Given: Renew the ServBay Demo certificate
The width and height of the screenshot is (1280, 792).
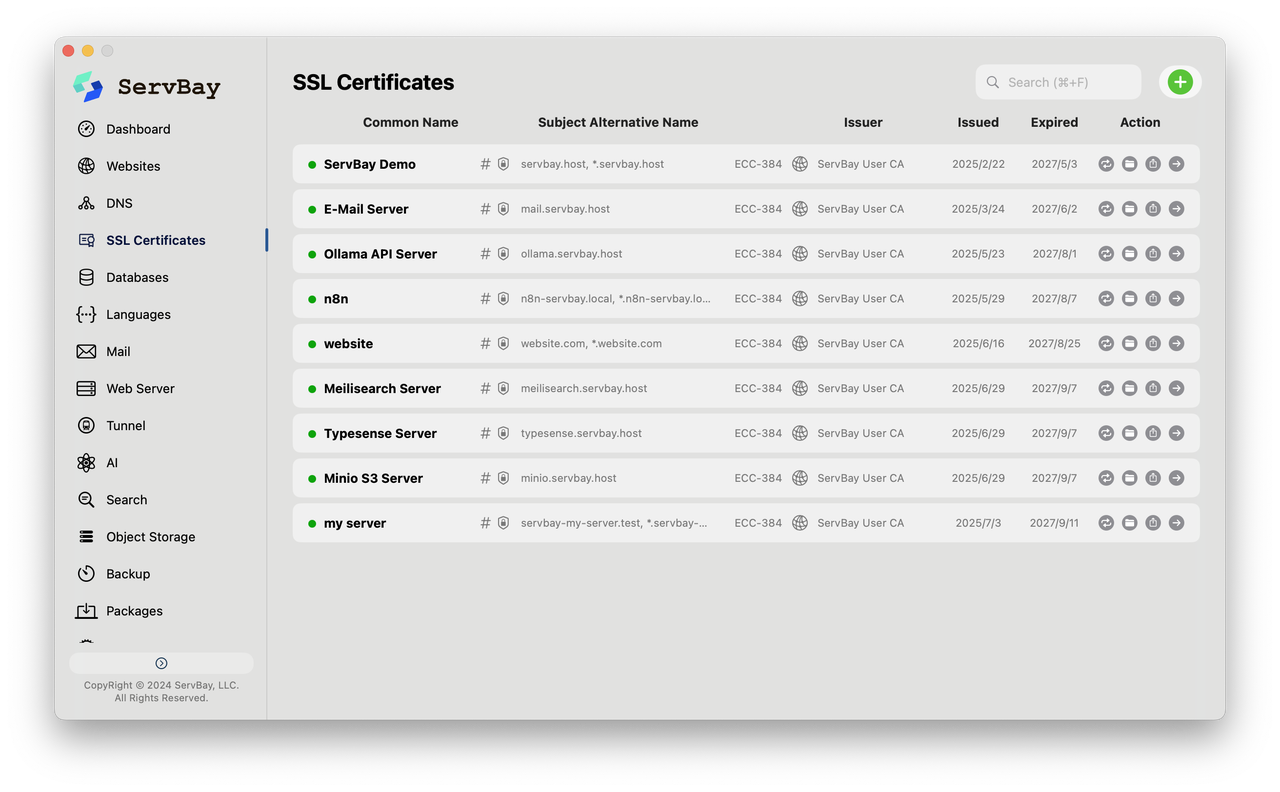Looking at the screenshot, I should 1106,164.
